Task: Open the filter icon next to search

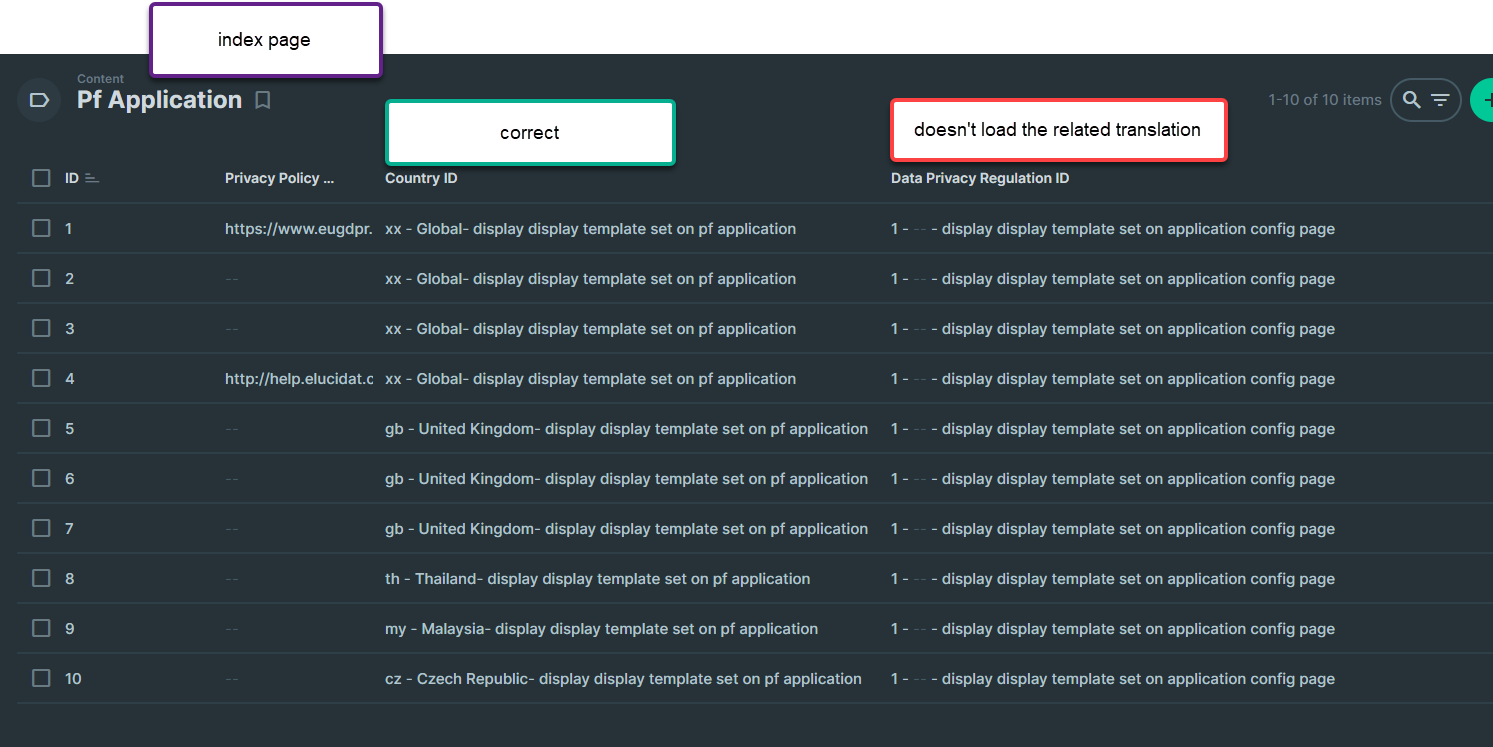Action: tap(1438, 100)
